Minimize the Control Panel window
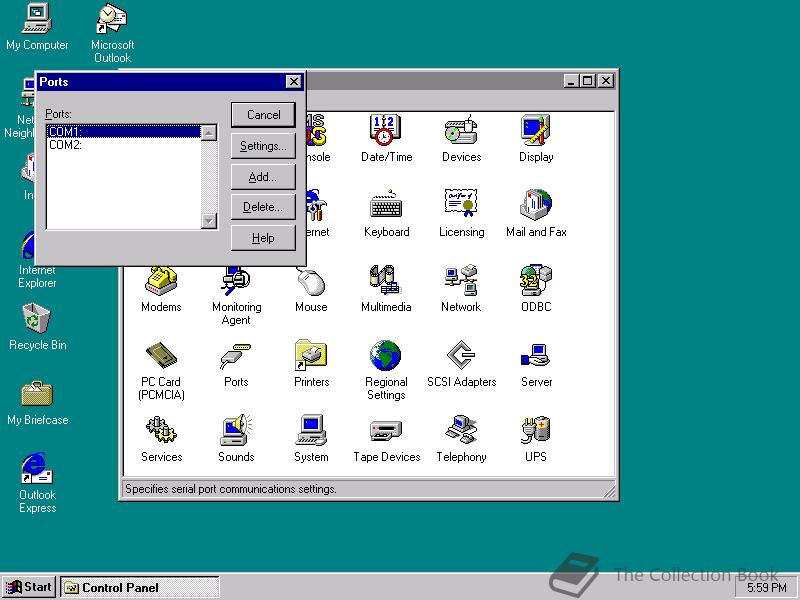800x600 pixels. click(x=571, y=81)
